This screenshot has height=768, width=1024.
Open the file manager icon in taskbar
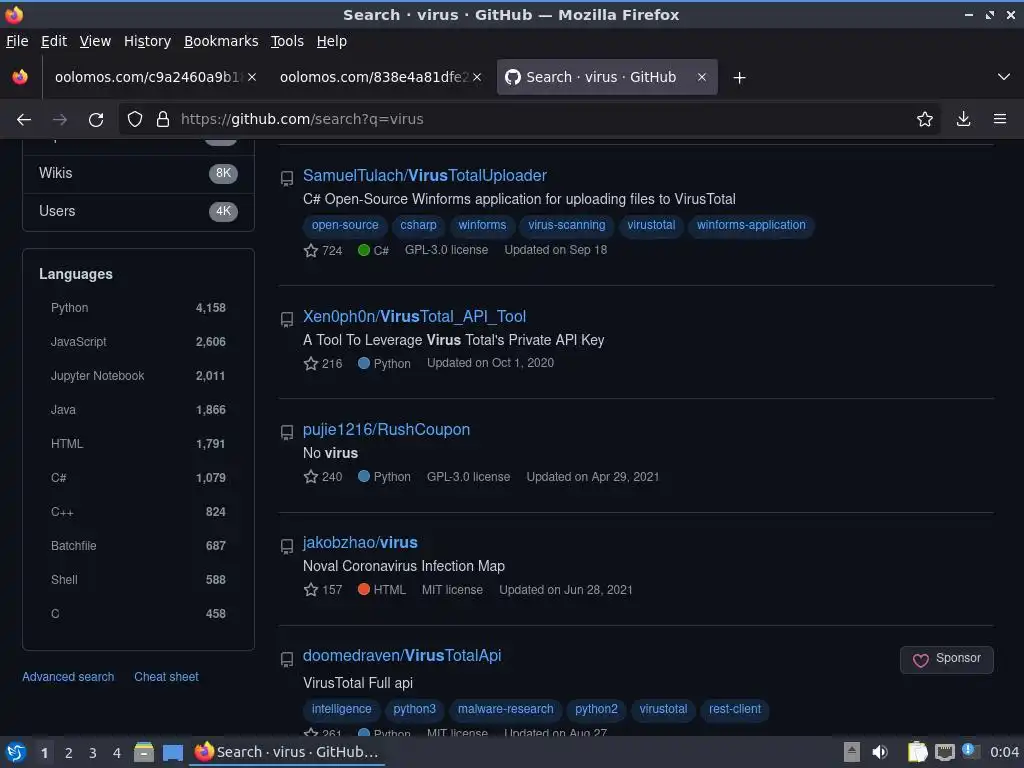(144, 752)
